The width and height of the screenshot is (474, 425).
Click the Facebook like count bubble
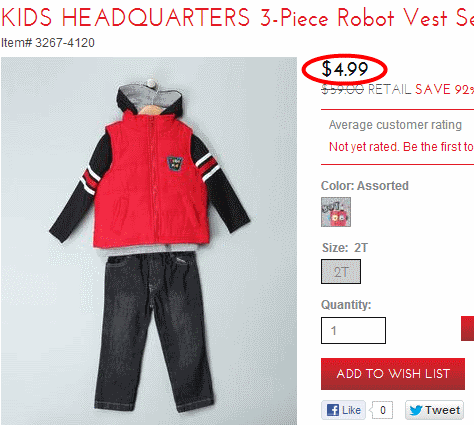(x=382, y=410)
